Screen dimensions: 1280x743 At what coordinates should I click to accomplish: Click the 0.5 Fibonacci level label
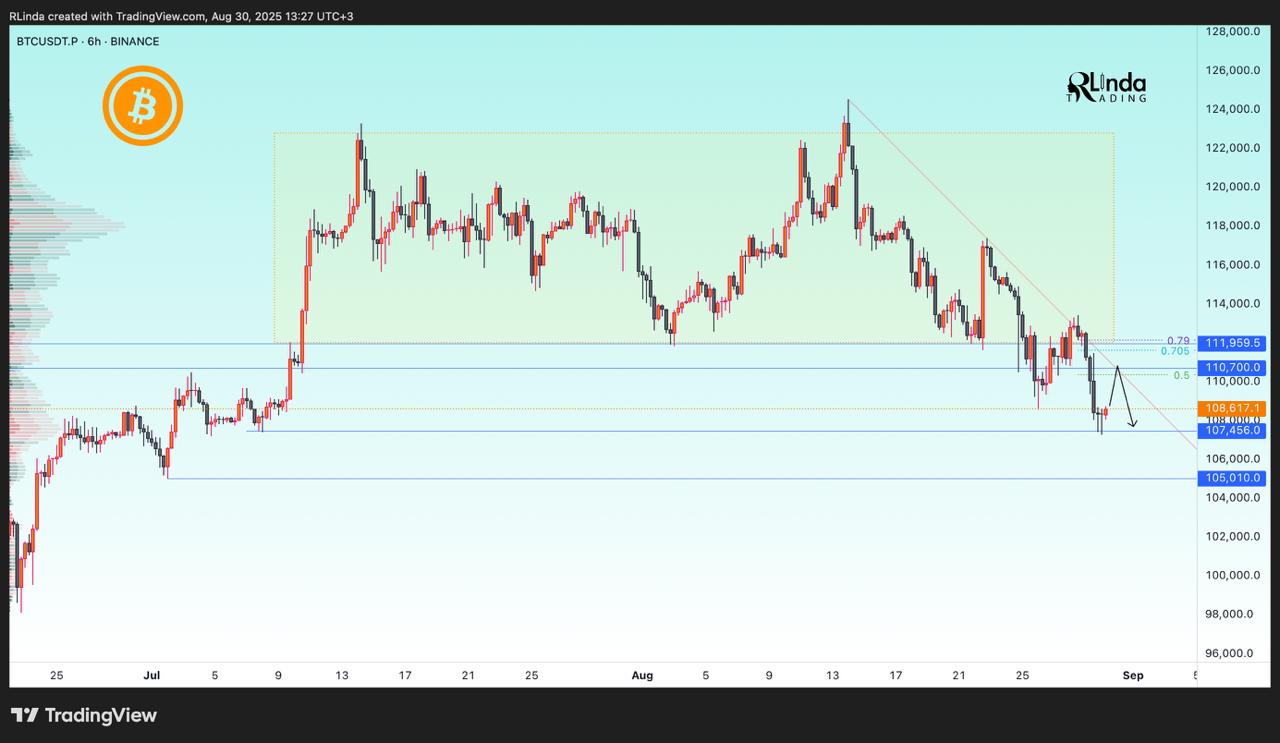[1181, 375]
